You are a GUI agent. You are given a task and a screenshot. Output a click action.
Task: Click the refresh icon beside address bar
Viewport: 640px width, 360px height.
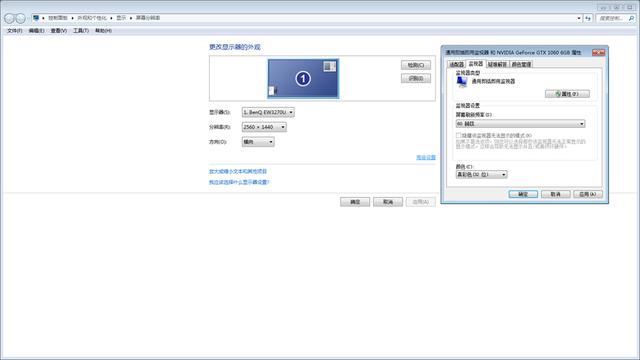point(588,18)
